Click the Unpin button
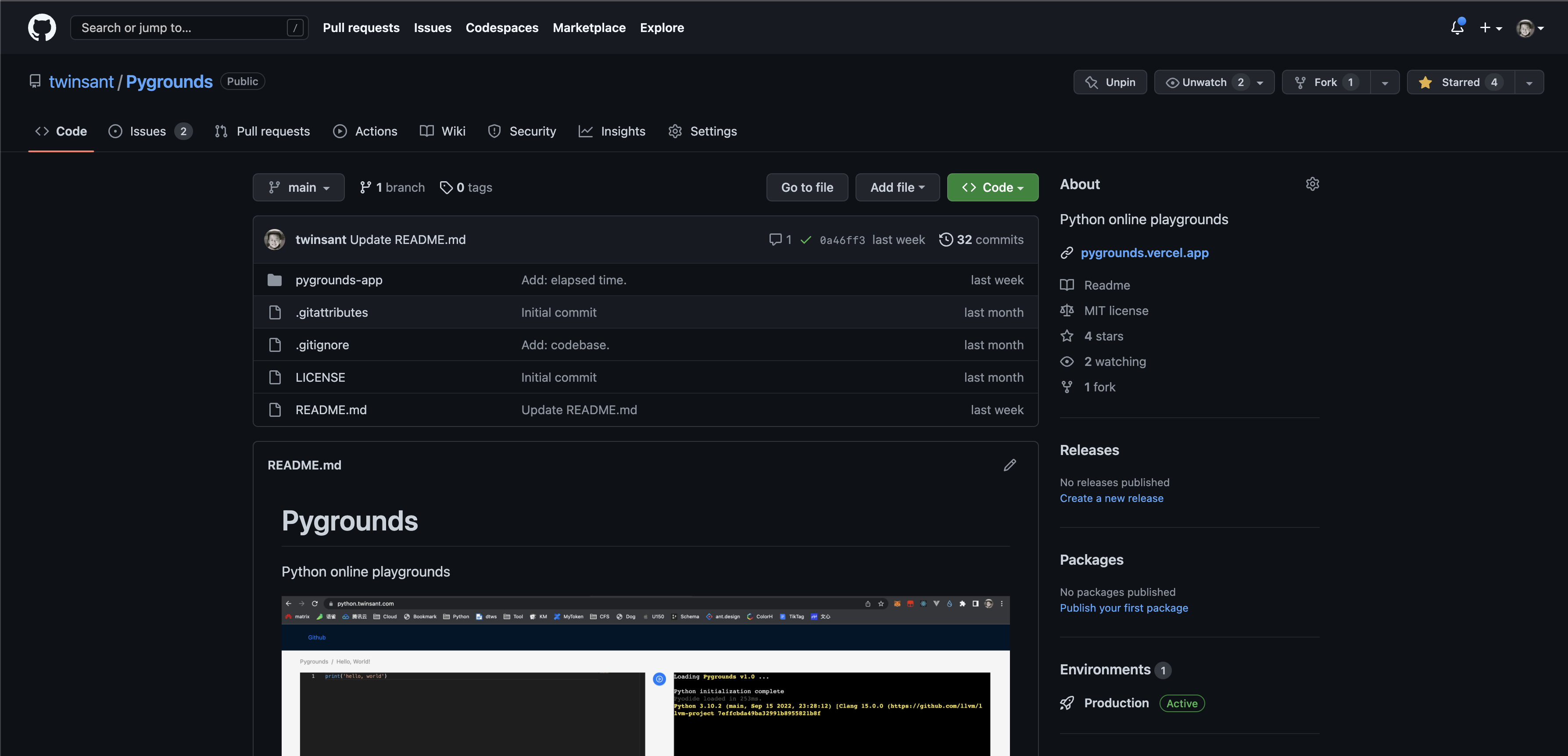Image resolution: width=1568 pixels, height=756 pixels. (1110, 82)
